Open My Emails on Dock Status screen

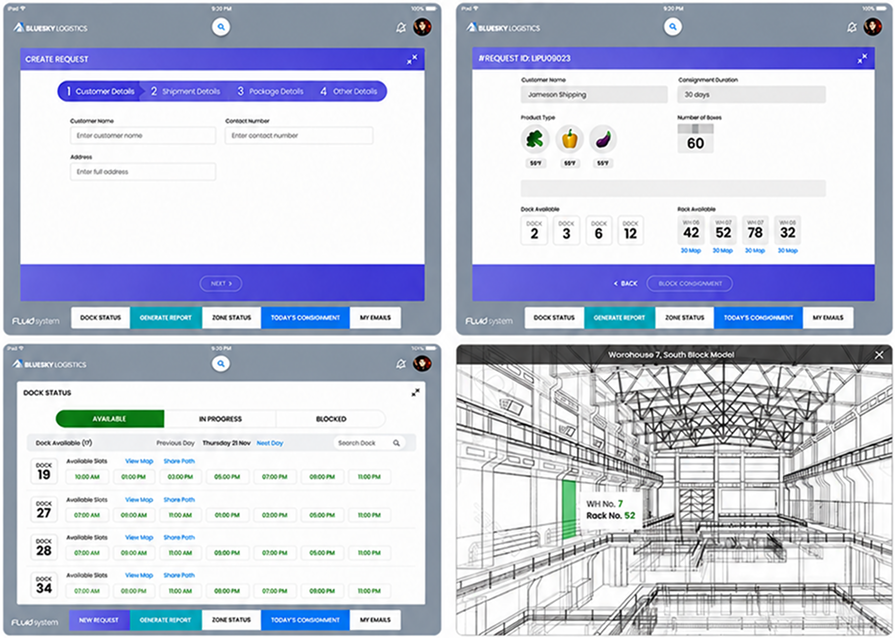[x=375, y=620]
